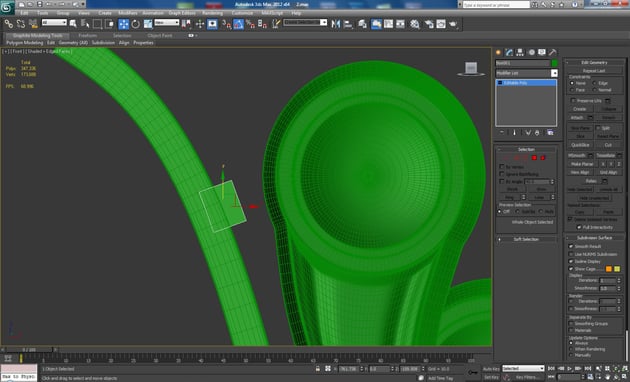The width and height of the screenshot is (630, 382).
Task: Open the Material Editor icon
Action: [x=415, y=24]
